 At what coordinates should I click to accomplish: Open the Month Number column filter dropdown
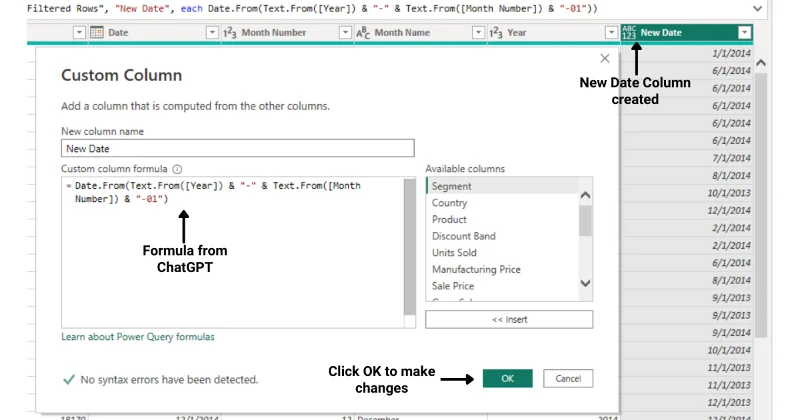[345, 33]
